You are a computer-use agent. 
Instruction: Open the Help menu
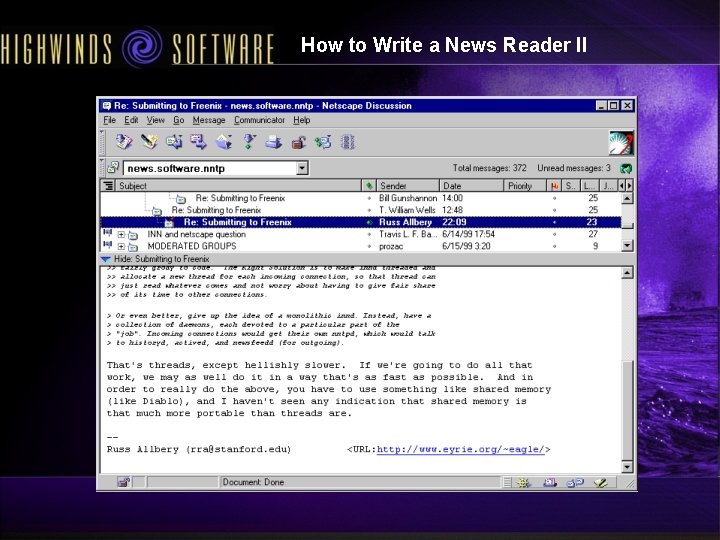pos(302,120)
